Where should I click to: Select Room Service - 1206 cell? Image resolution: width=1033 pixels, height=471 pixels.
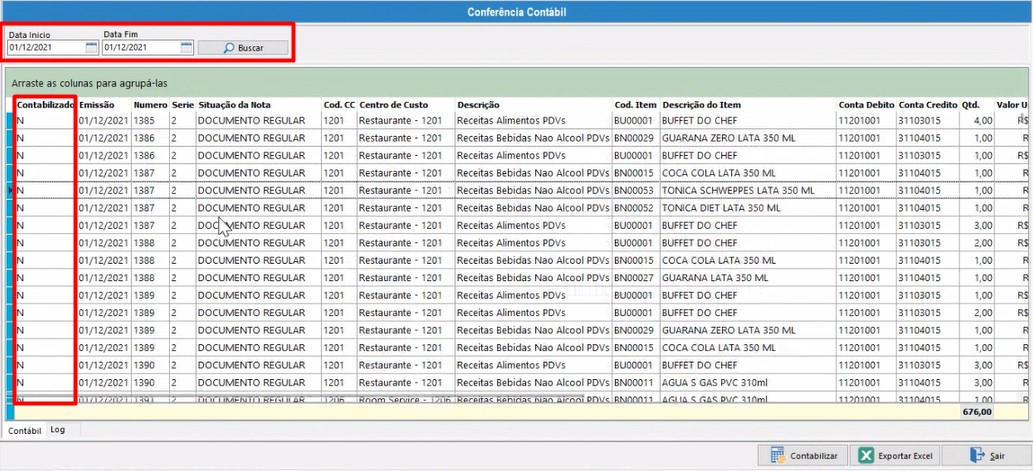[x=405, y=399]
